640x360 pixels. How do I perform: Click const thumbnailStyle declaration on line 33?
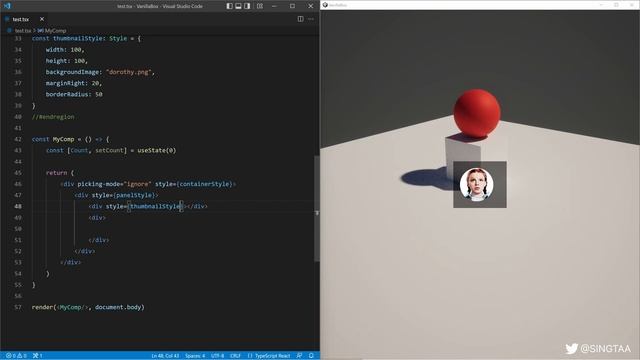pyautogui.click(x=86, y=38)
